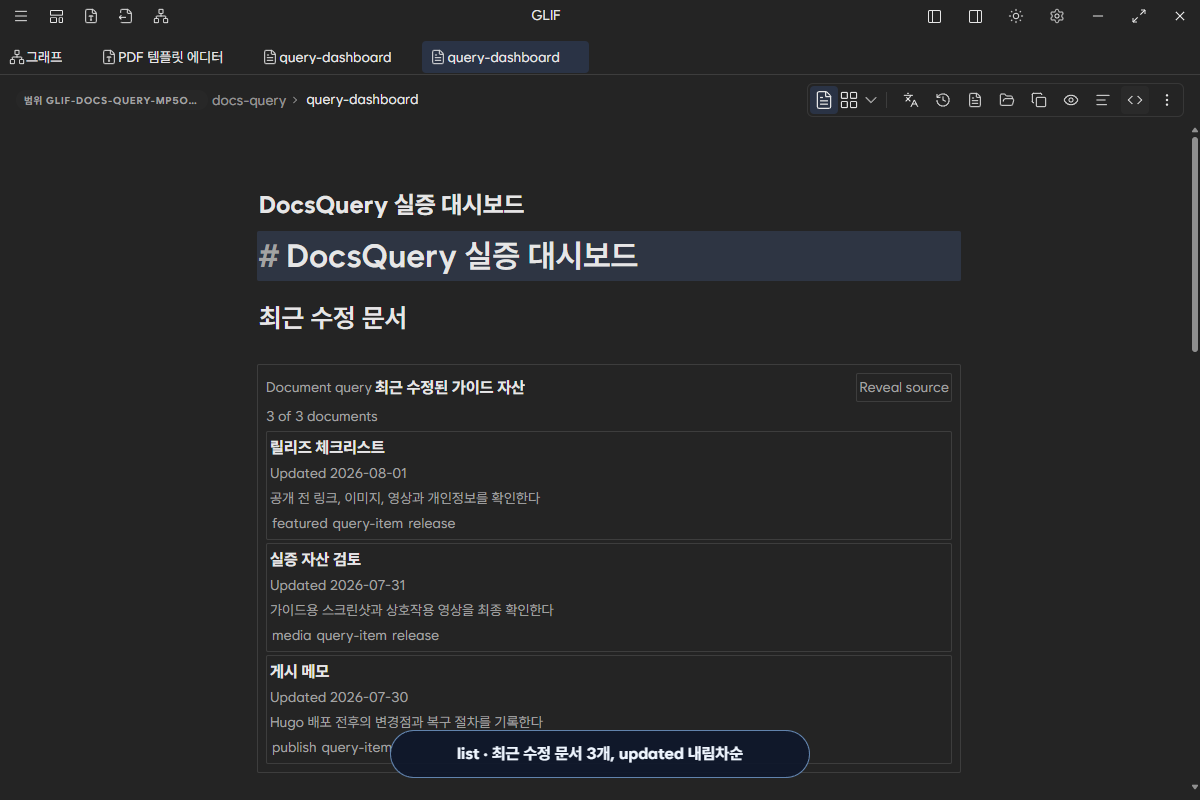Click the title-bar document icon with the up arrow
Screen dimensions: 1200x800
(x=91, y=16)
